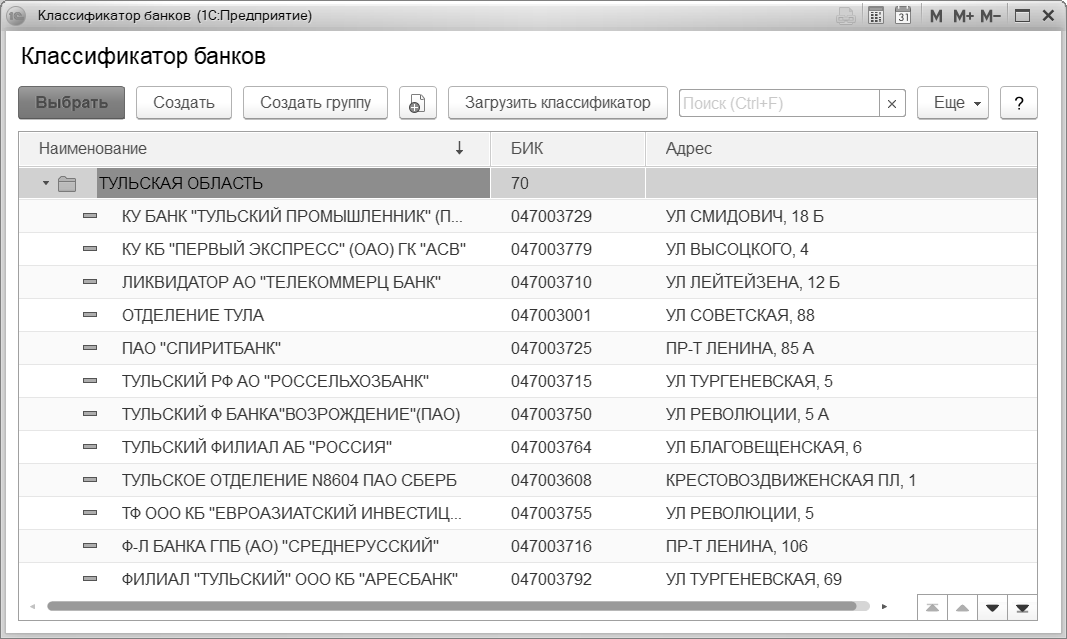1067x639 pixels.
Task: Click BIK value 047003792
Action: coord(551,579)
